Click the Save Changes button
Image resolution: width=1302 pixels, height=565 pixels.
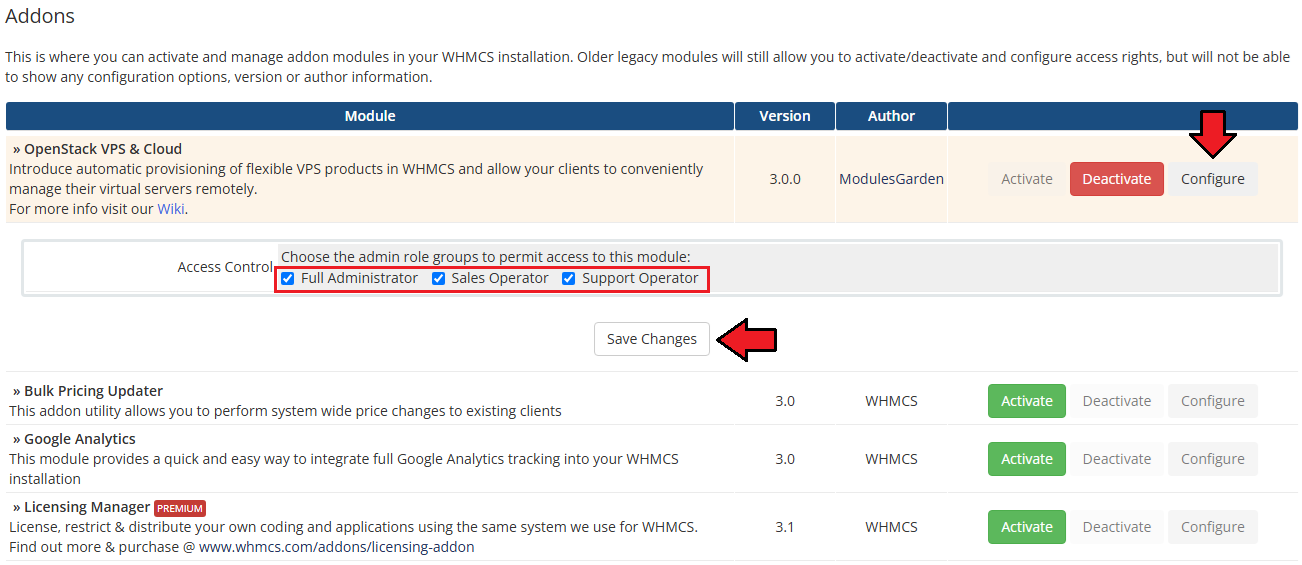651,339
